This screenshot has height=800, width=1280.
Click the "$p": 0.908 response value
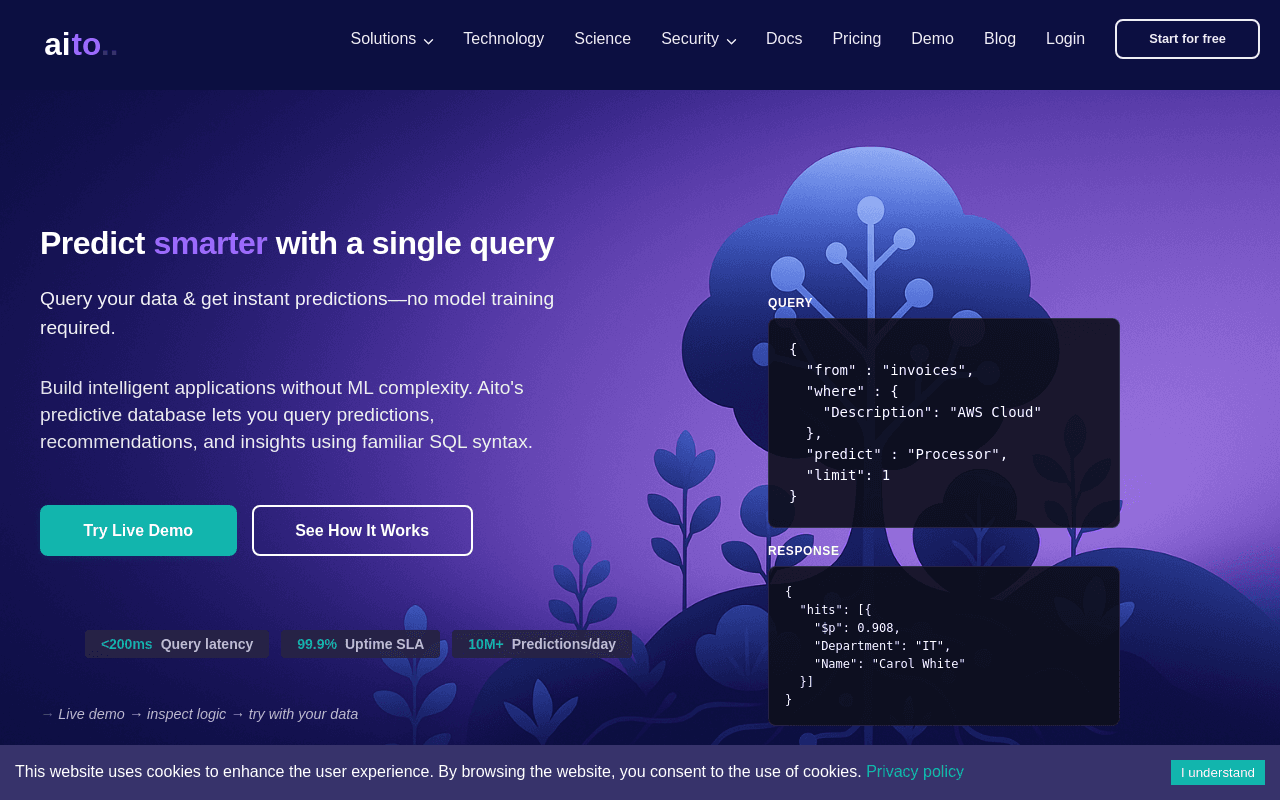point(857,628)
